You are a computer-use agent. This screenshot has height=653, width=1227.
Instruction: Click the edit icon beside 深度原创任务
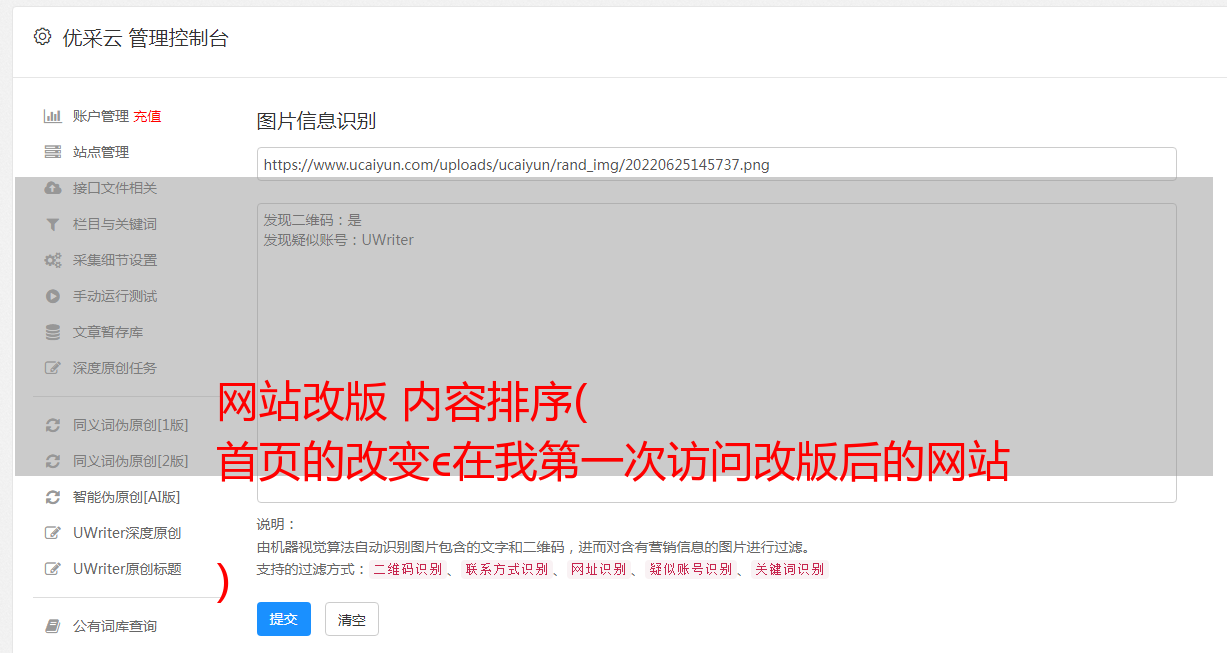53,368
